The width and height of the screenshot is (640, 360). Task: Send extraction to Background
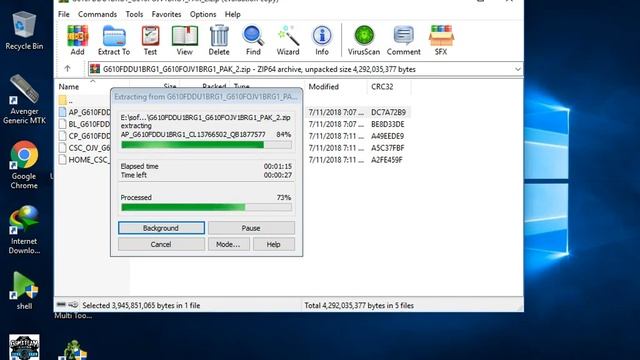[x=161, y=228]
